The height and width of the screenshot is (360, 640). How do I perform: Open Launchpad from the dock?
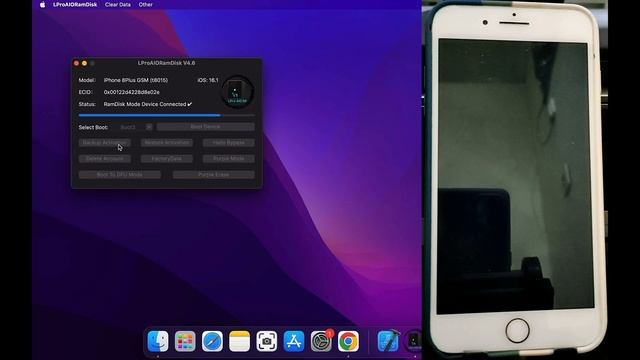pyautogui.click(x=185, y=341)
